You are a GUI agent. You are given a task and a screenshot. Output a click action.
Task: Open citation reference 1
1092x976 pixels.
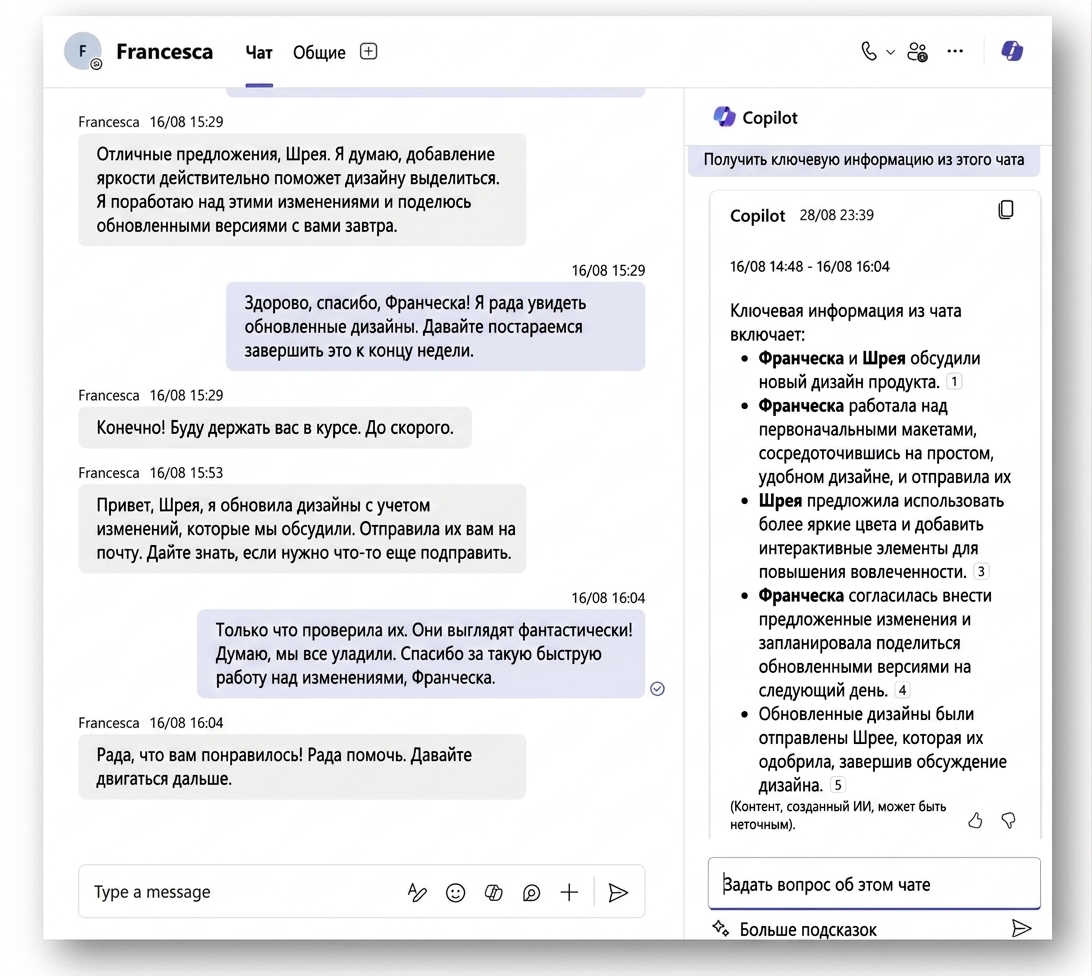click(x=954, y=382)
